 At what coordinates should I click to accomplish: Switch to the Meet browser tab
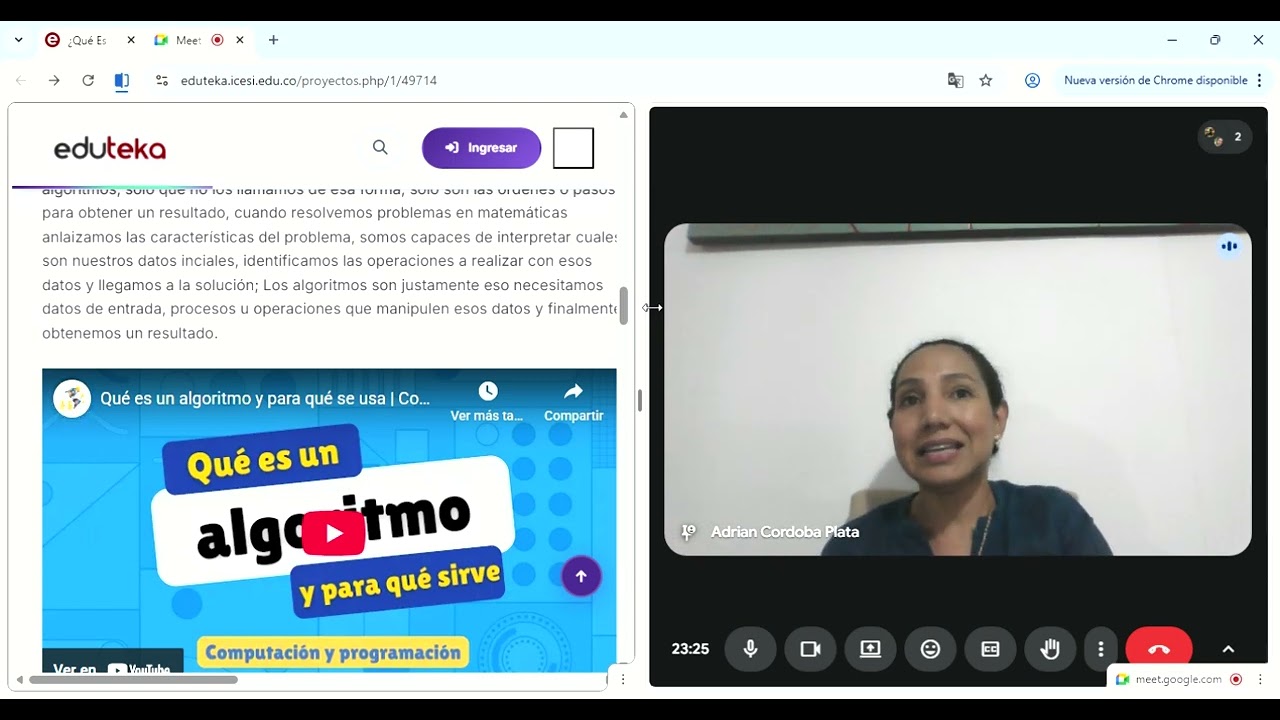point(189,40)
